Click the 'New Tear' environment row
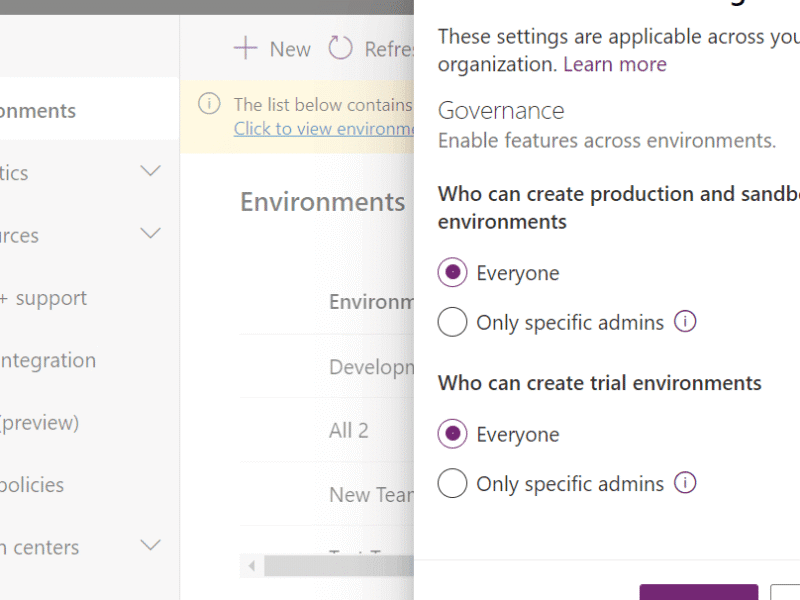Image resolution: width=800 pixels, height=600 pixels. (x=327, y=494)
